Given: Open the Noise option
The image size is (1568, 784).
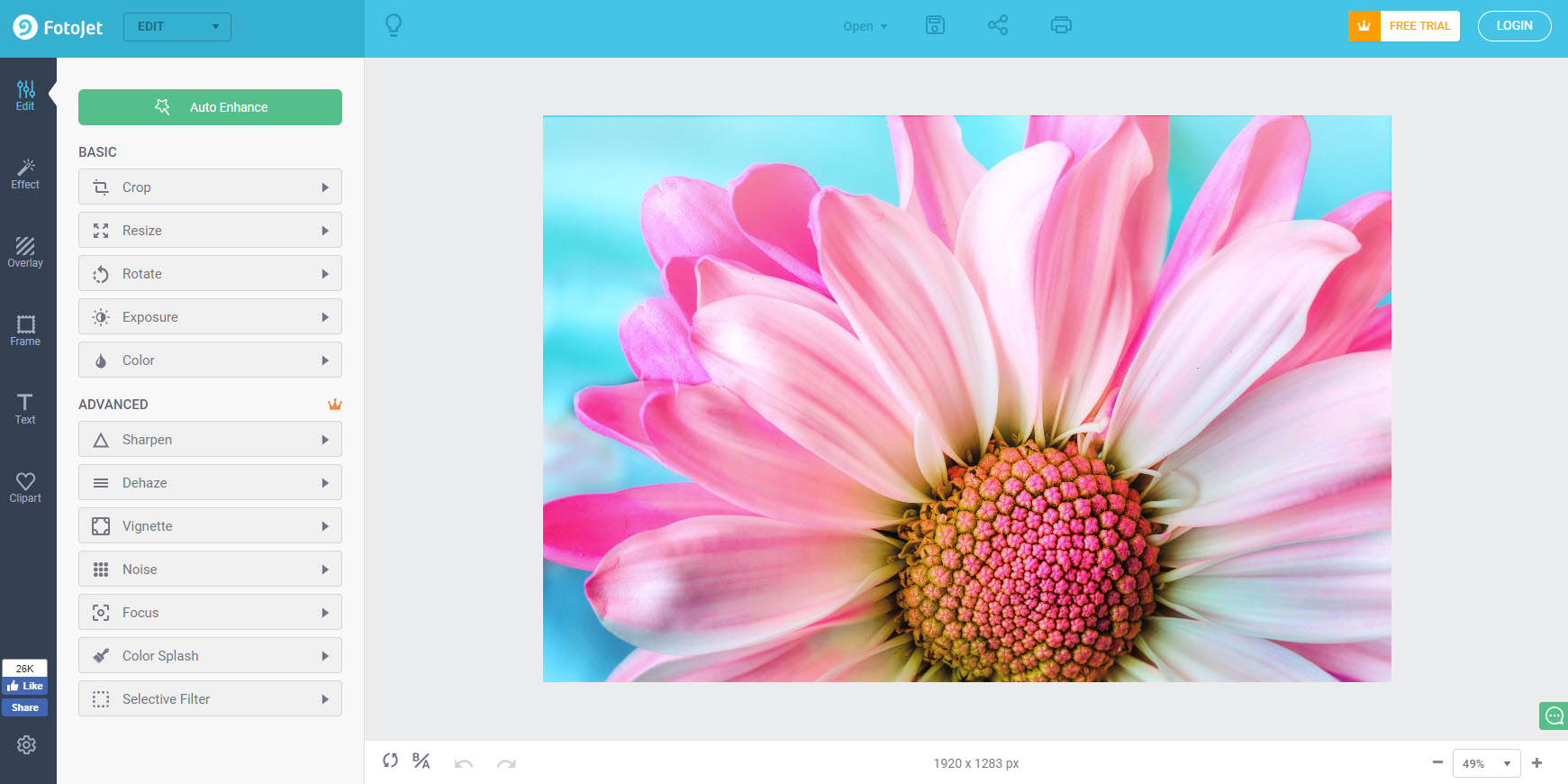Looking at the screenshot, I should [210, 570].
